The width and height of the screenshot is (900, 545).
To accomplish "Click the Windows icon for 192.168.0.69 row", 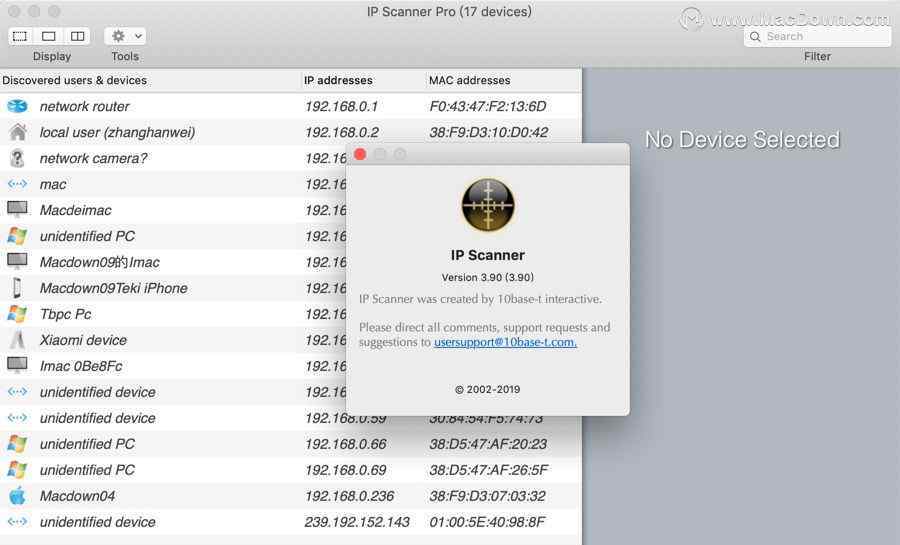I will point(17,469).
